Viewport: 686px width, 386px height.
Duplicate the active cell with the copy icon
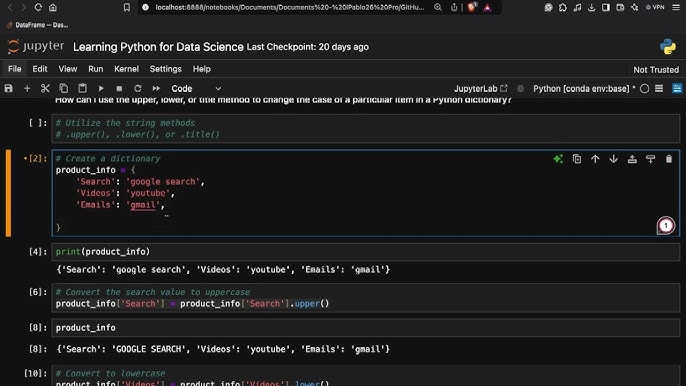pyautogui.click(x=577, y=159)
